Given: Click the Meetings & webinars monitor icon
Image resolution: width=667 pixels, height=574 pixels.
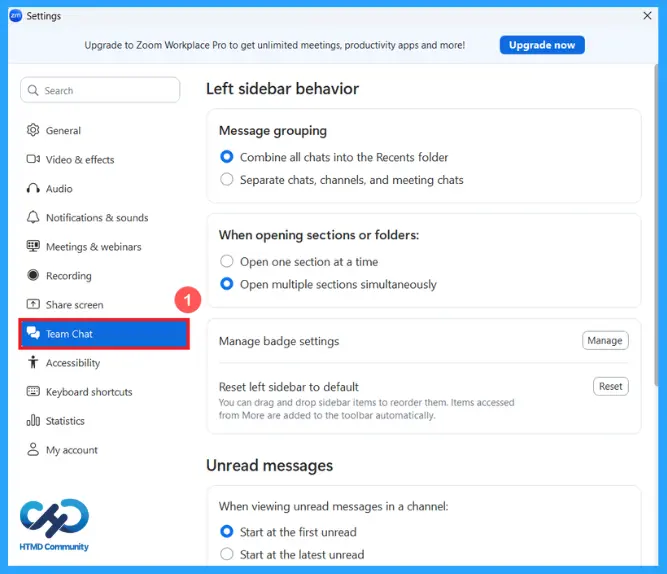Looking at the screenshot, I should click(x=33, y=246).
